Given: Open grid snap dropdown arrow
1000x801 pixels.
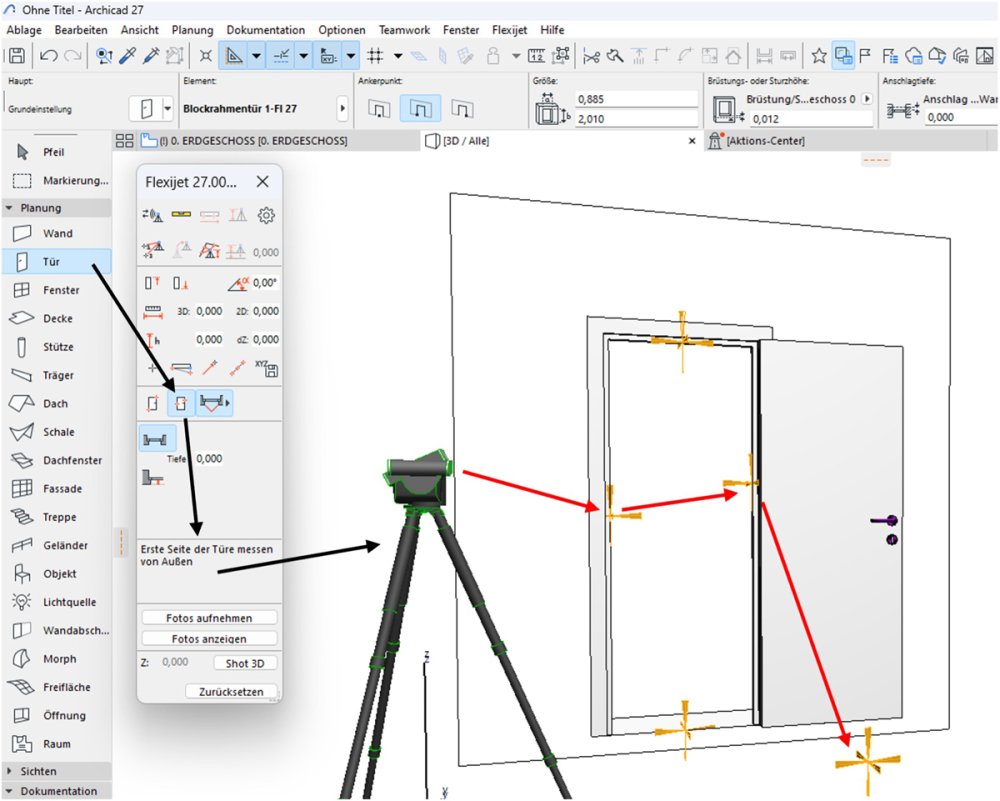Looking at the screenshot, I should click(x=398, y=56).
